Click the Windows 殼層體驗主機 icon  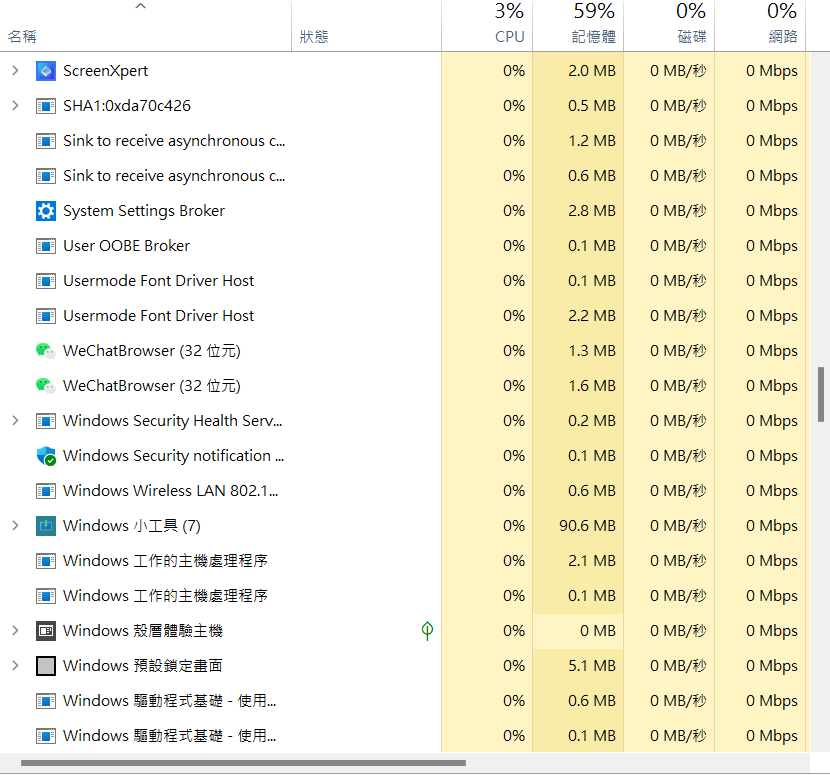pos(46,630)
